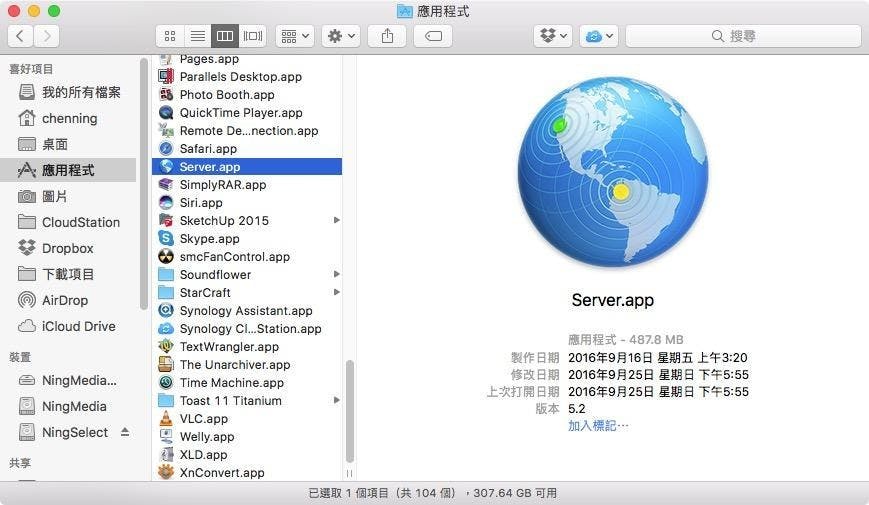Viewport: 869px width, 505px height.
Task: Click the XnConvert.app icon
Action: coord(166,472)
